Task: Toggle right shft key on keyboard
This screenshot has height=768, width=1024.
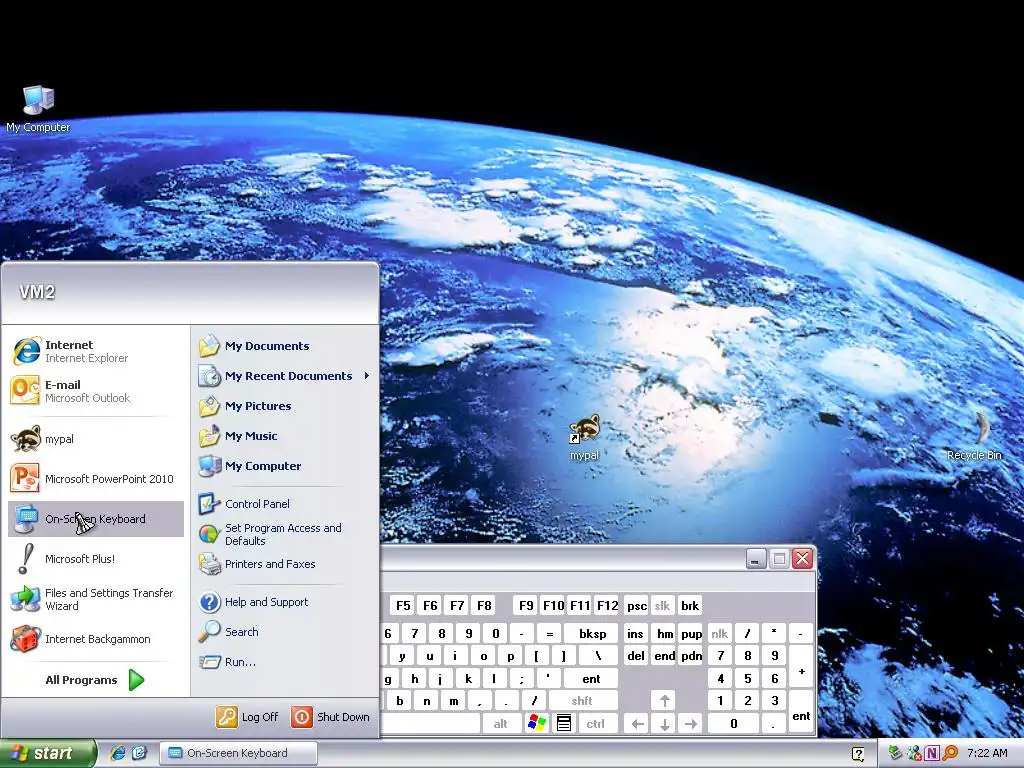Action: point(582,701)
